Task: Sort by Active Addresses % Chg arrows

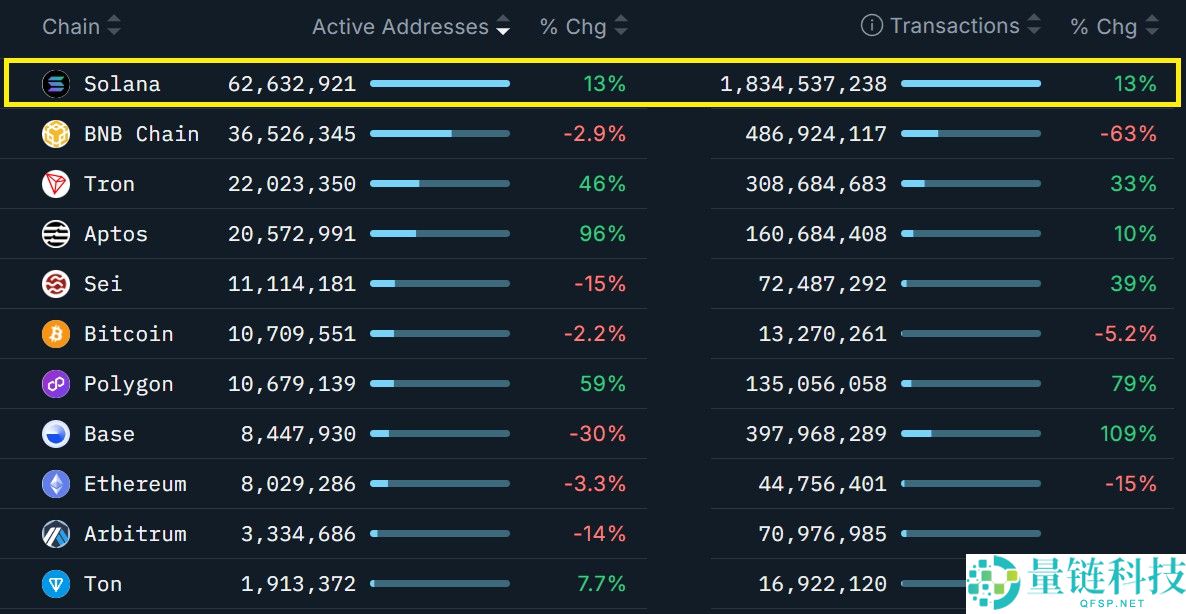Action: [621, 26]
